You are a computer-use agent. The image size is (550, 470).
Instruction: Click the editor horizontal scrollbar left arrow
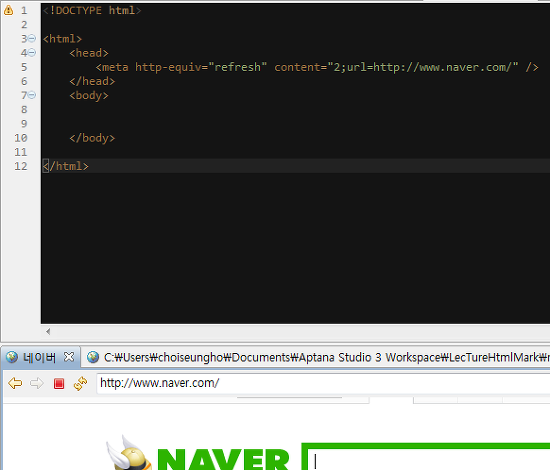click(x=48, y=331)
